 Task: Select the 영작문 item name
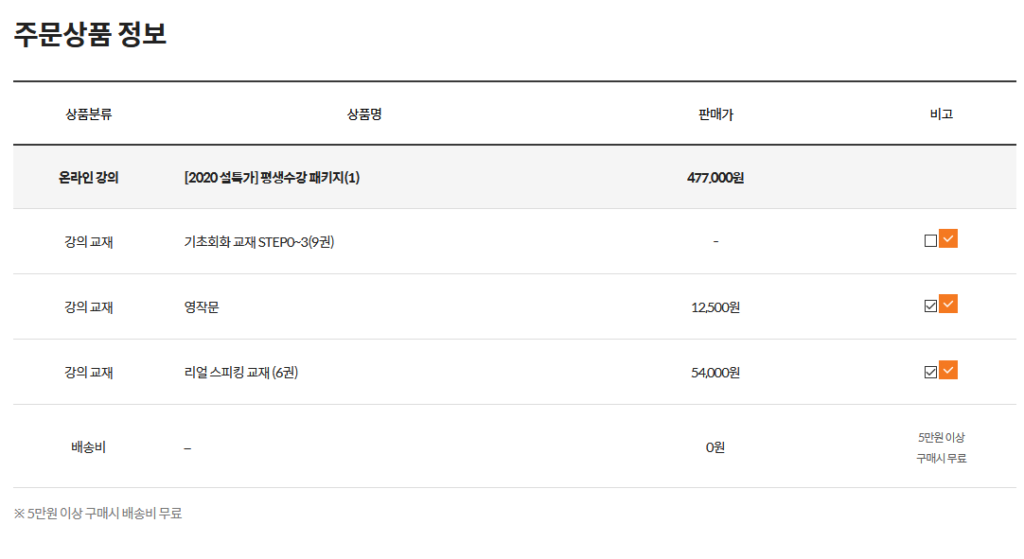tap(201, 307)
